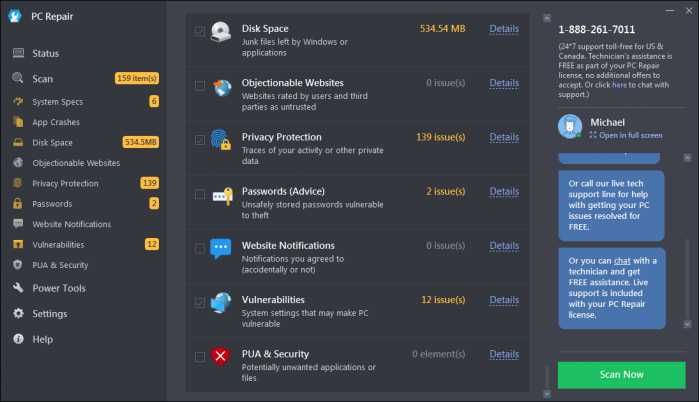699x402 pixels.
Task: Open Details for Vulnerabilities
Action: tap(504, 300)
